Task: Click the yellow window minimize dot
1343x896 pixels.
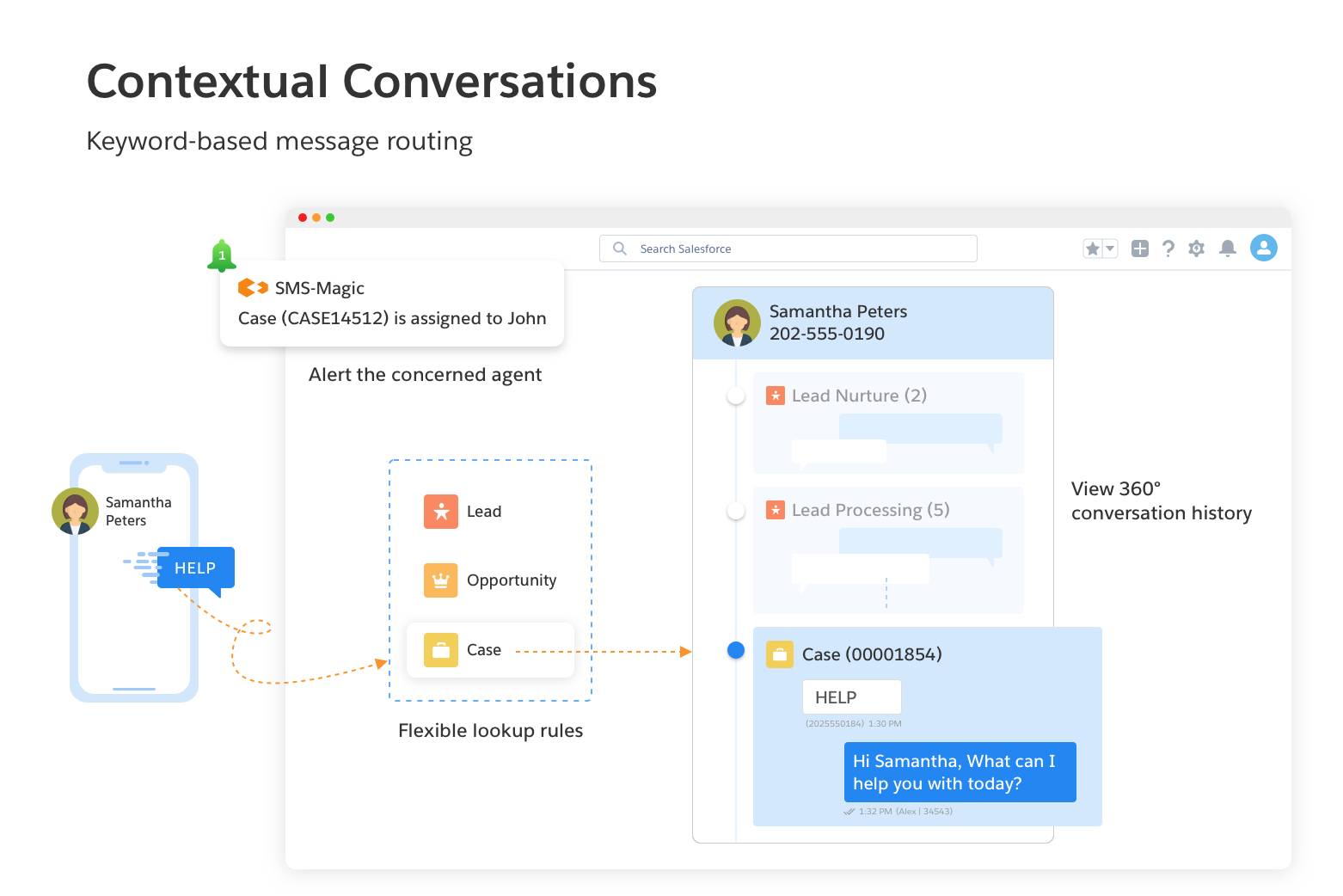Action: pyautogui.click(x=316, y=218)
